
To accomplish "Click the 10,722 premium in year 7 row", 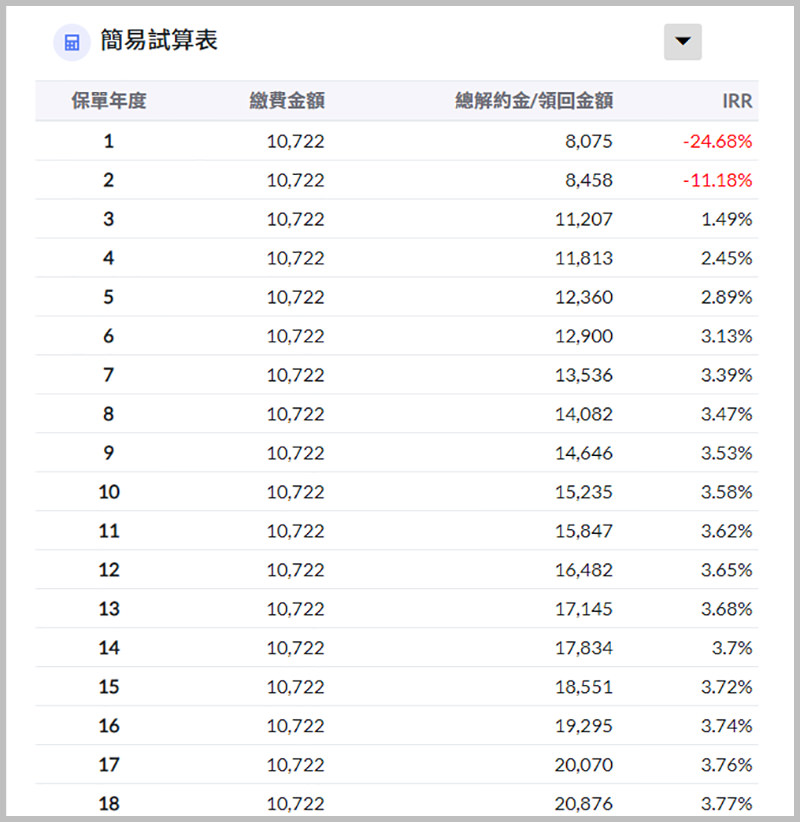I will tap(296, 375).
